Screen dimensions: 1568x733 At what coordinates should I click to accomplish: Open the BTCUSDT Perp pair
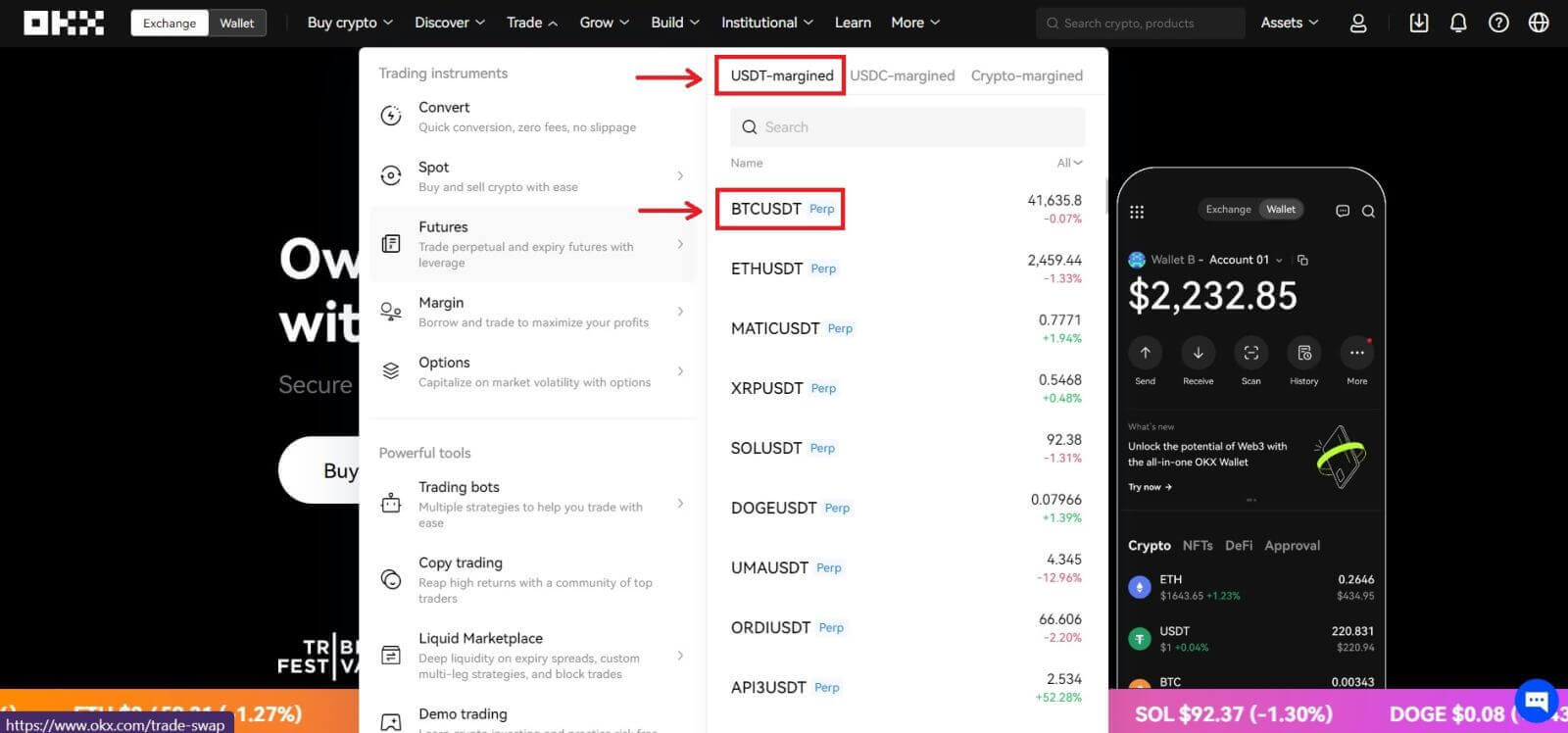781,209
